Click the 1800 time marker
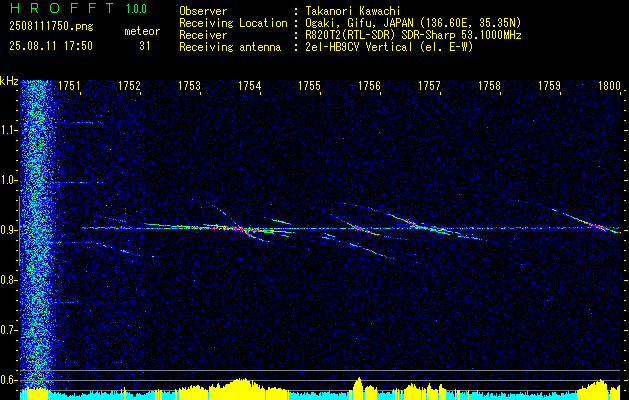The height and width of the screenshot is (400, 629). pyautogui.click(x=609, y=86)
